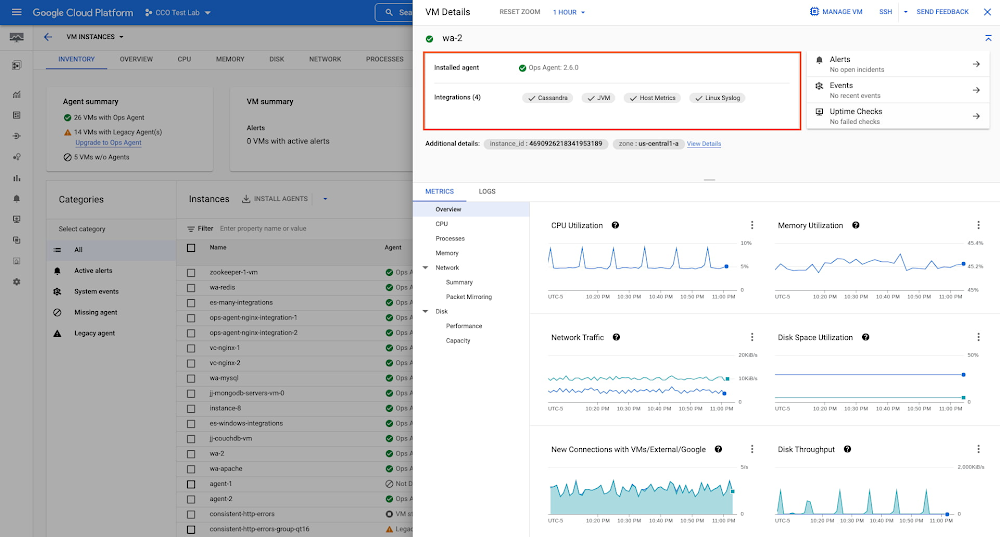Open the MEMORY tab in inventory
The image size is (1000, 537).
229,59
